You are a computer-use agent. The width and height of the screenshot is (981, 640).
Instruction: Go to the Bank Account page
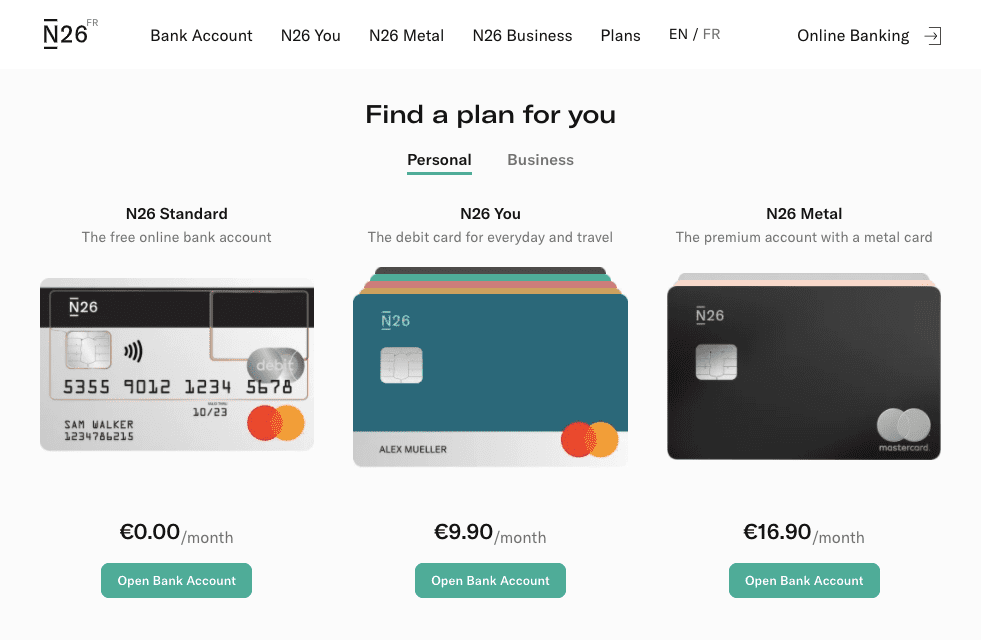pyautogui.click(x=201, y=35)
